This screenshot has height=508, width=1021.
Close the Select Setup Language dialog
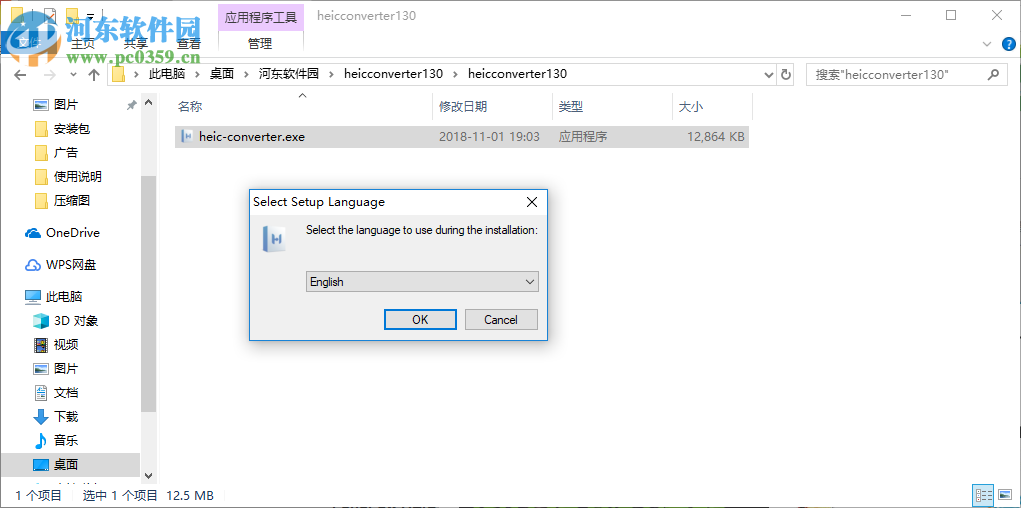click(x=531, y=202)
